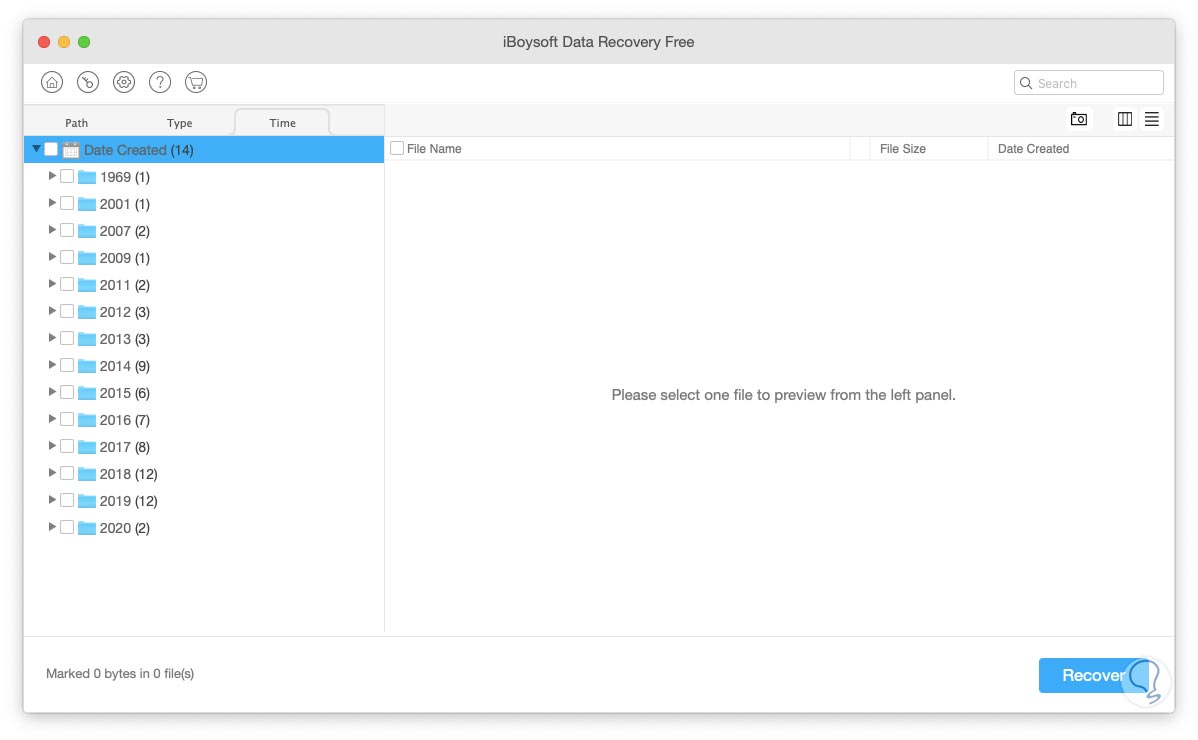Click the 1969 folder icon

(x=87, y=177)
